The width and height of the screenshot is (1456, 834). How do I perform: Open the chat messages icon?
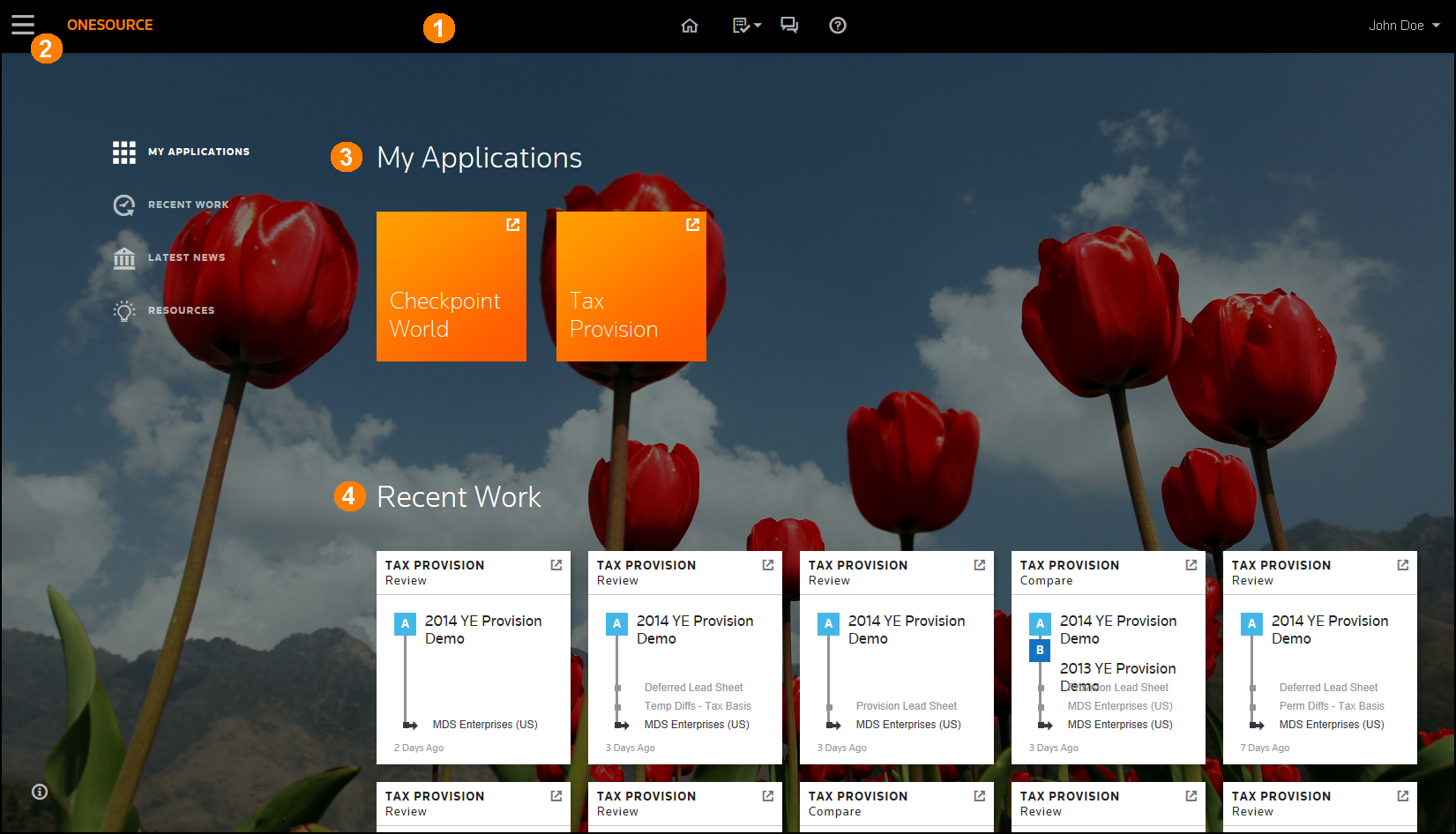click(x=789, y=26)
